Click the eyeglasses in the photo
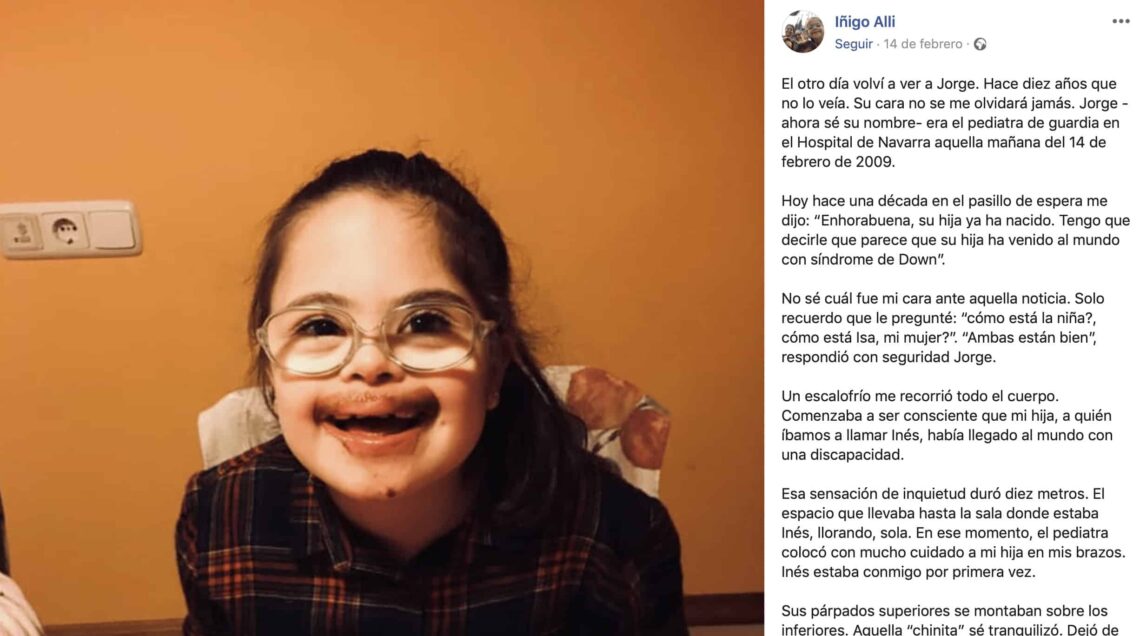 pos(375,338)
